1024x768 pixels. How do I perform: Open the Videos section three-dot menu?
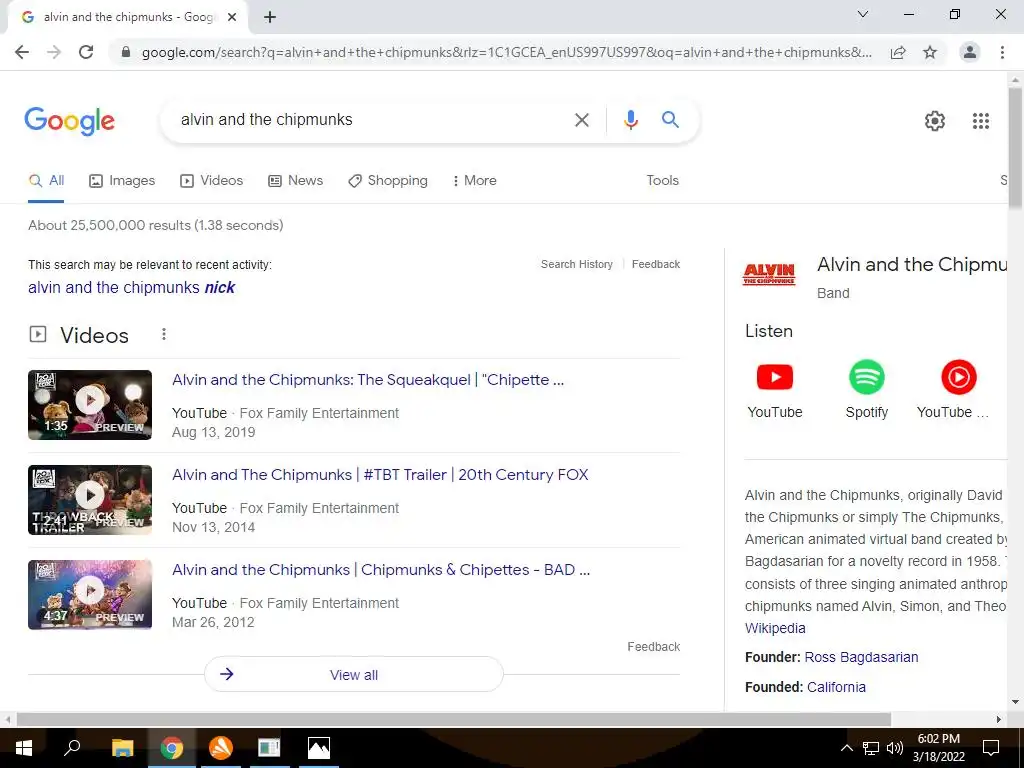pyautogui.click(x=164, y=334)
